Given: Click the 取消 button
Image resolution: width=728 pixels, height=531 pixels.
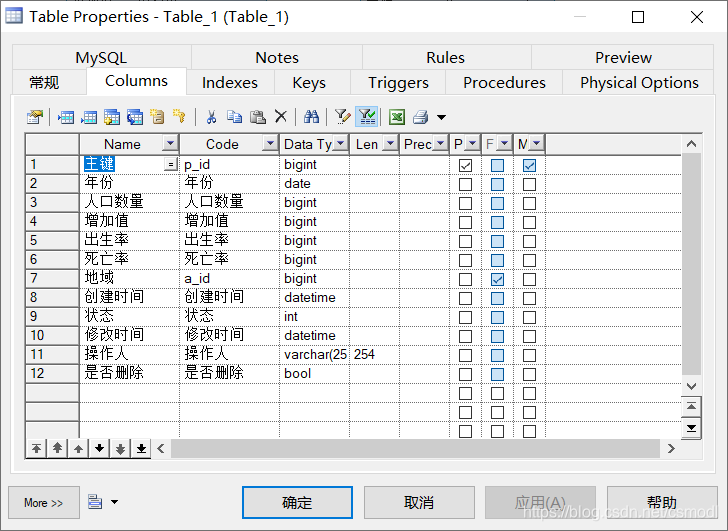Looking at the screenshot, I should coord(419,502).
